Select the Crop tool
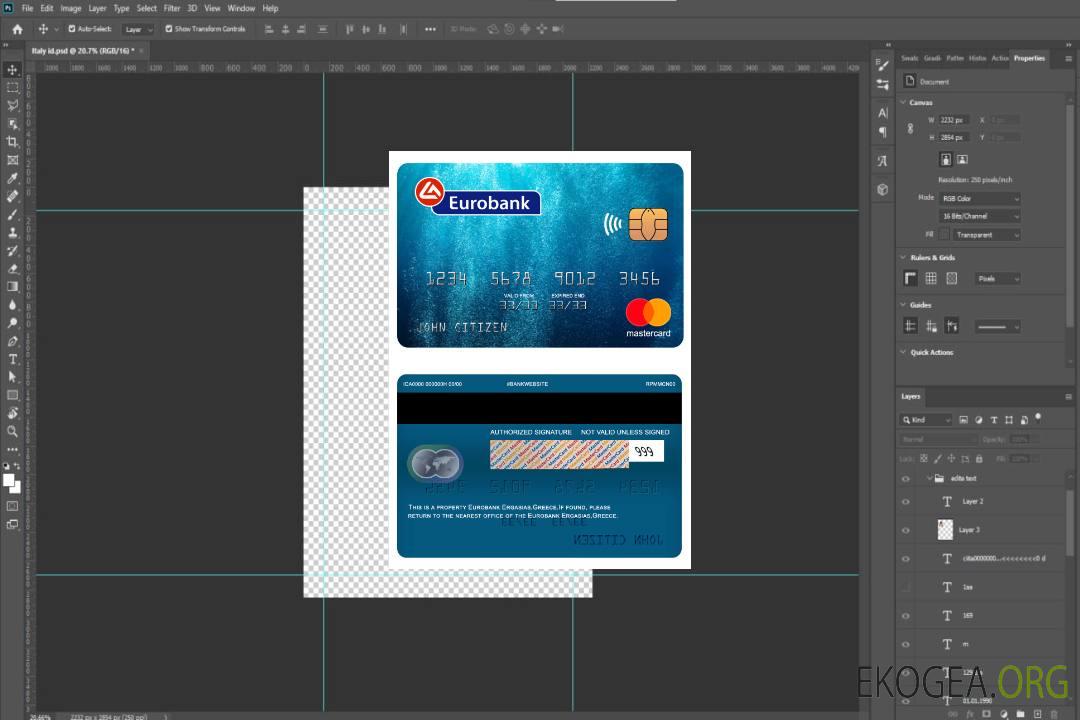Screen dimensions: 1080x720 [12, 142]
